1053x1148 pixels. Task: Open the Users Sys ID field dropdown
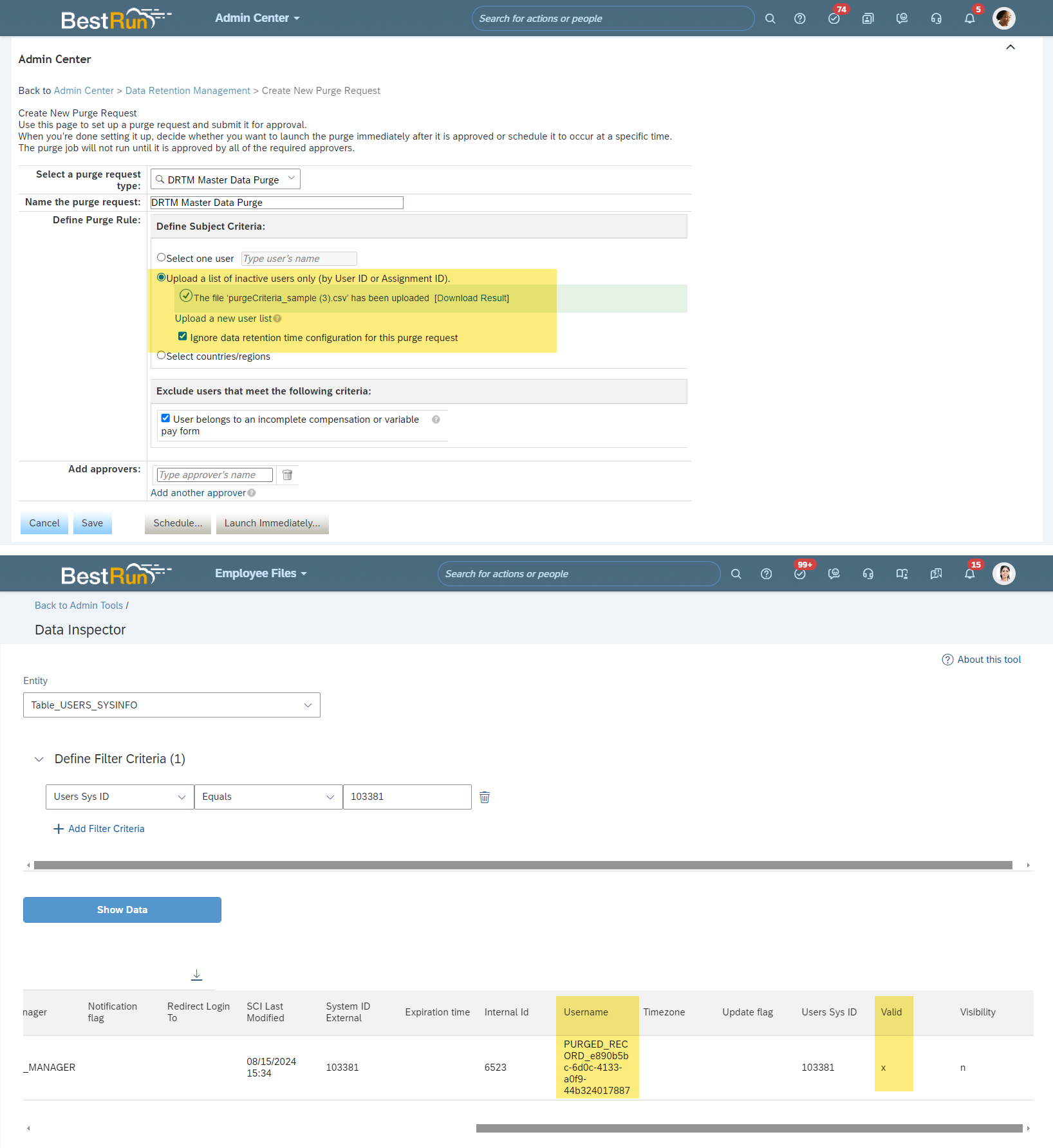[x=120, y=797]
